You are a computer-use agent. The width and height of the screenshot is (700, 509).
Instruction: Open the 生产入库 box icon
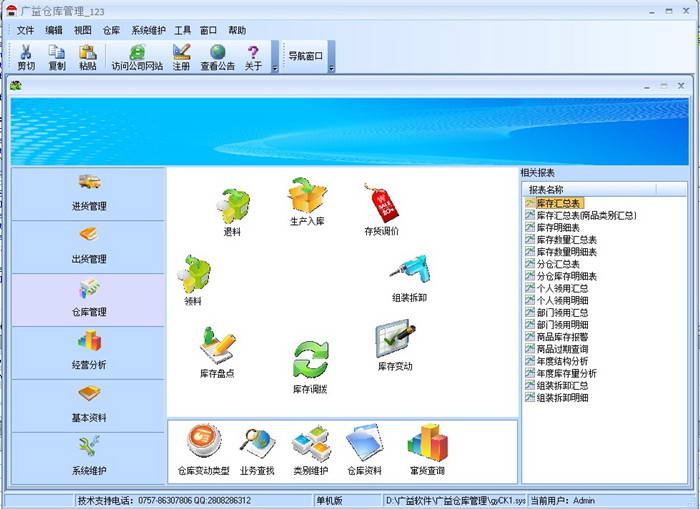point(307,195)
